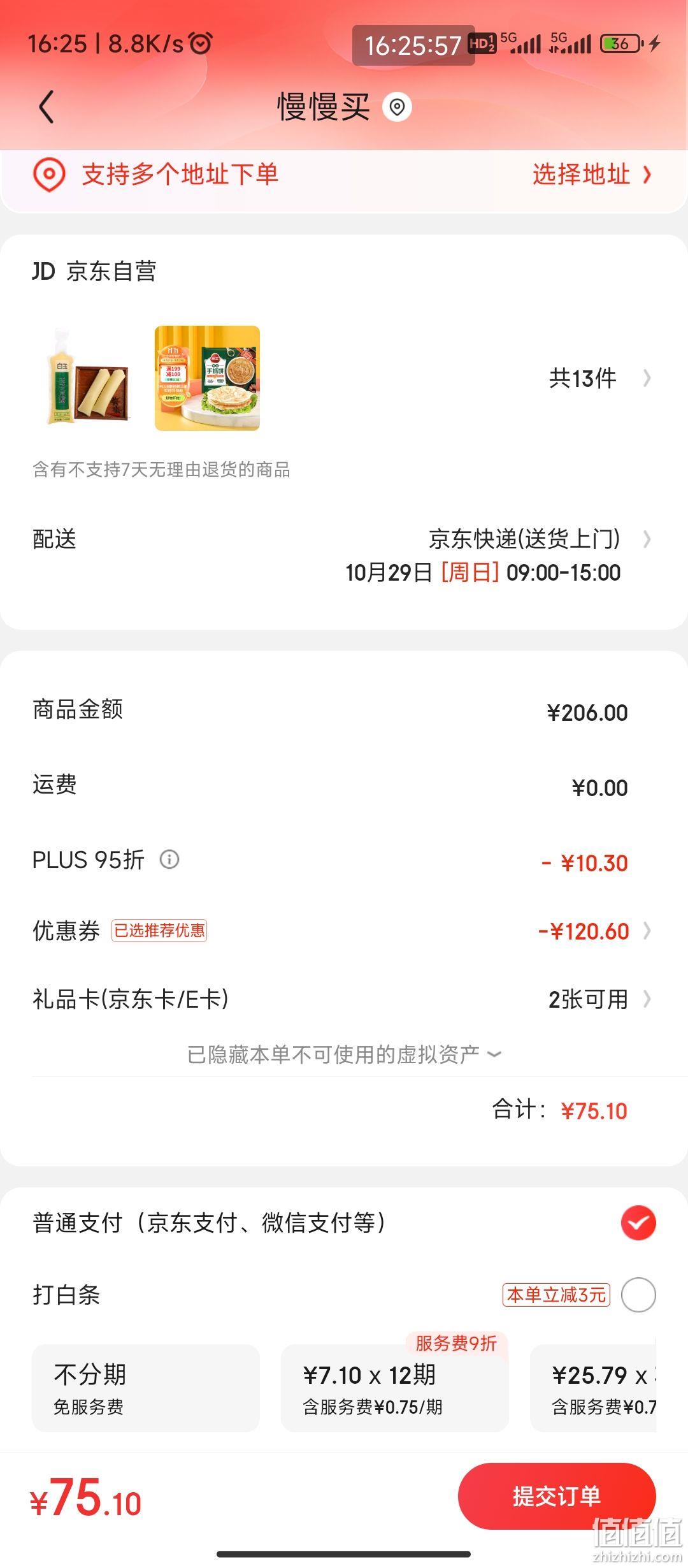Tap the back arrow icon
This screenshot has width=688, height=1568.
[x=47, y=107]
